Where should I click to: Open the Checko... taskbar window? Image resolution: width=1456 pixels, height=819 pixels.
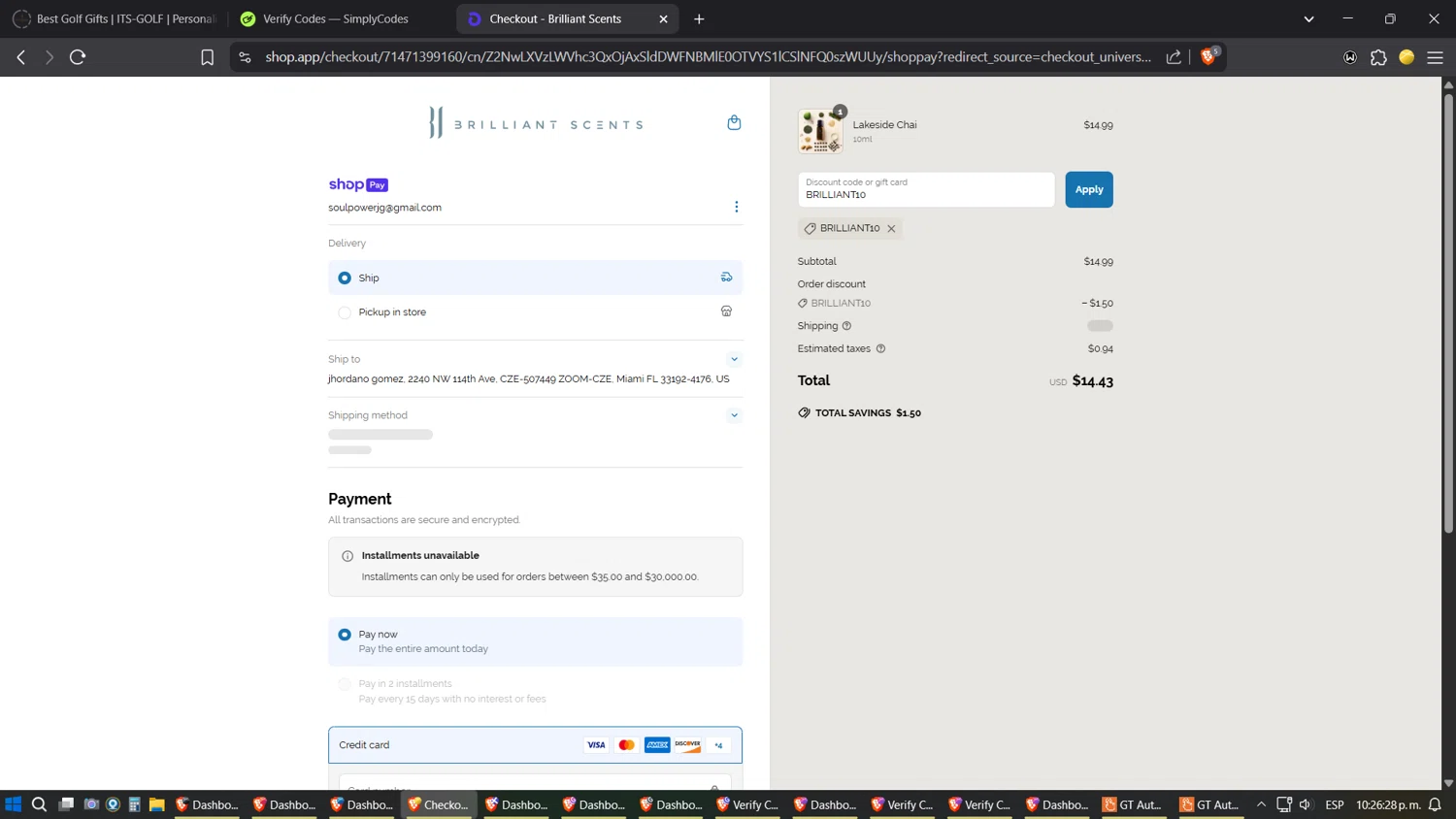pyautogui.click(x=438, y=804)
